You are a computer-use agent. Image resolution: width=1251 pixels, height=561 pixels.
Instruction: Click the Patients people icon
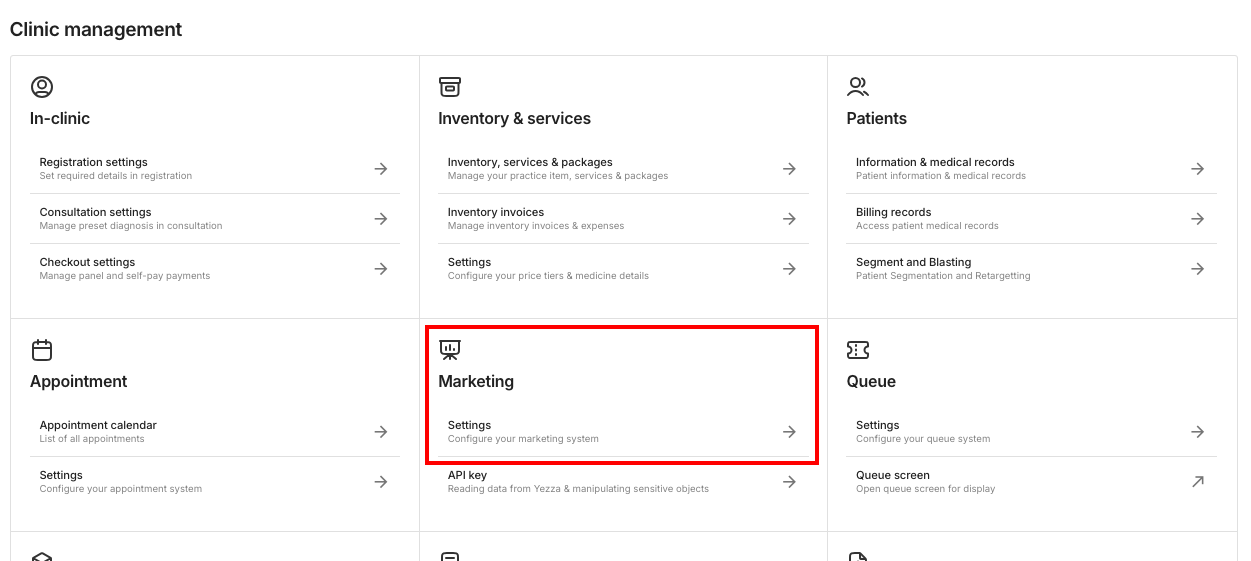pos(858,87)
